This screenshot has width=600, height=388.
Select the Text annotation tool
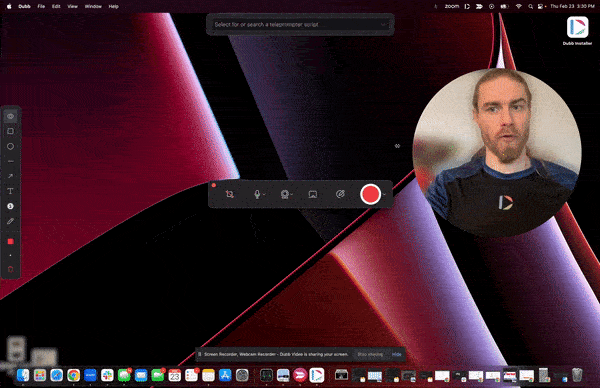click(10, 191)
